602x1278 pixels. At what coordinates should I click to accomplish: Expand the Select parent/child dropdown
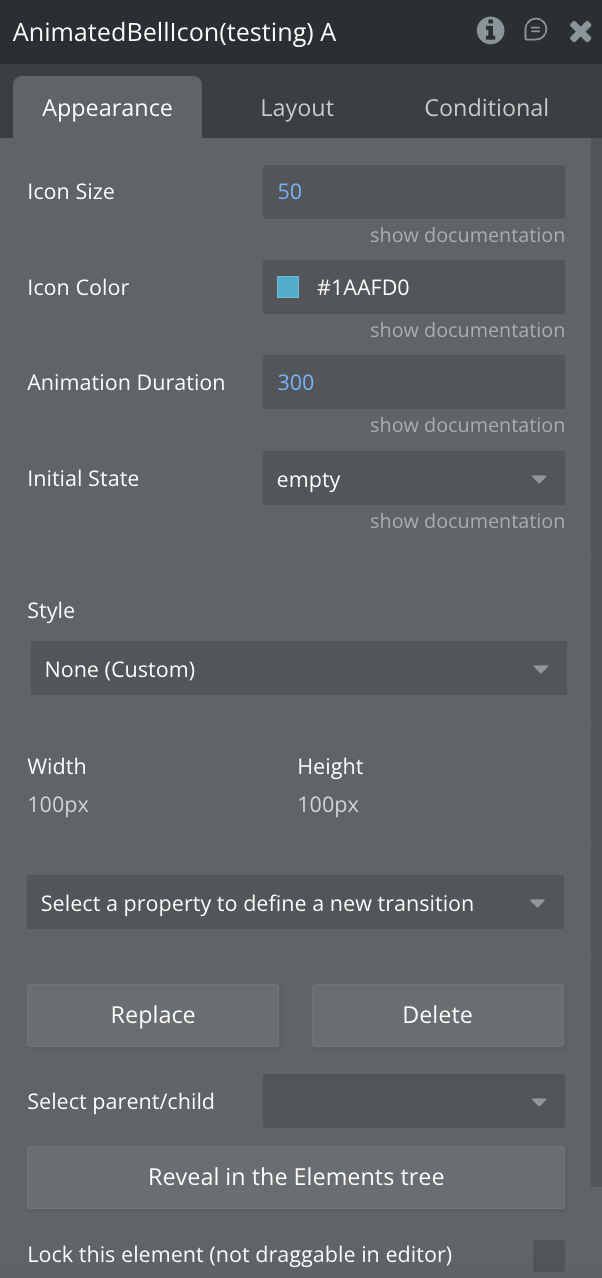(x=413, y=1102)
